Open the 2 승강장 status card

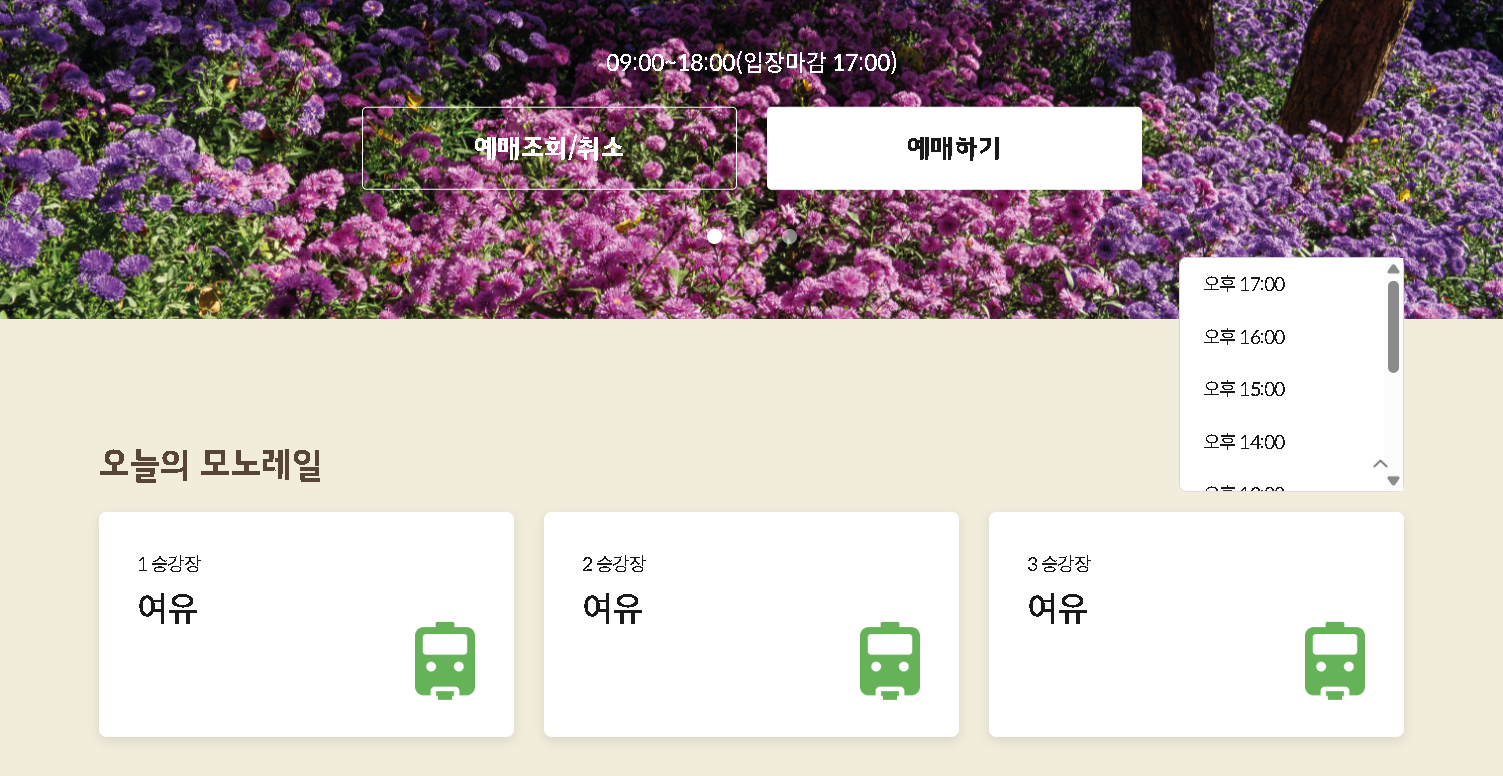[x=751, y=625]
